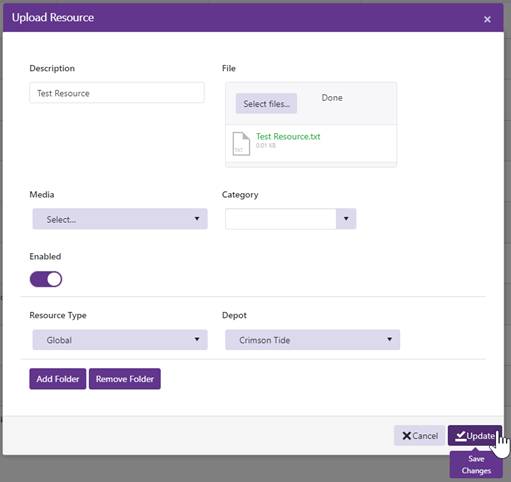
Task: Toggle the Enabled switch off
Action: (46, 279)
